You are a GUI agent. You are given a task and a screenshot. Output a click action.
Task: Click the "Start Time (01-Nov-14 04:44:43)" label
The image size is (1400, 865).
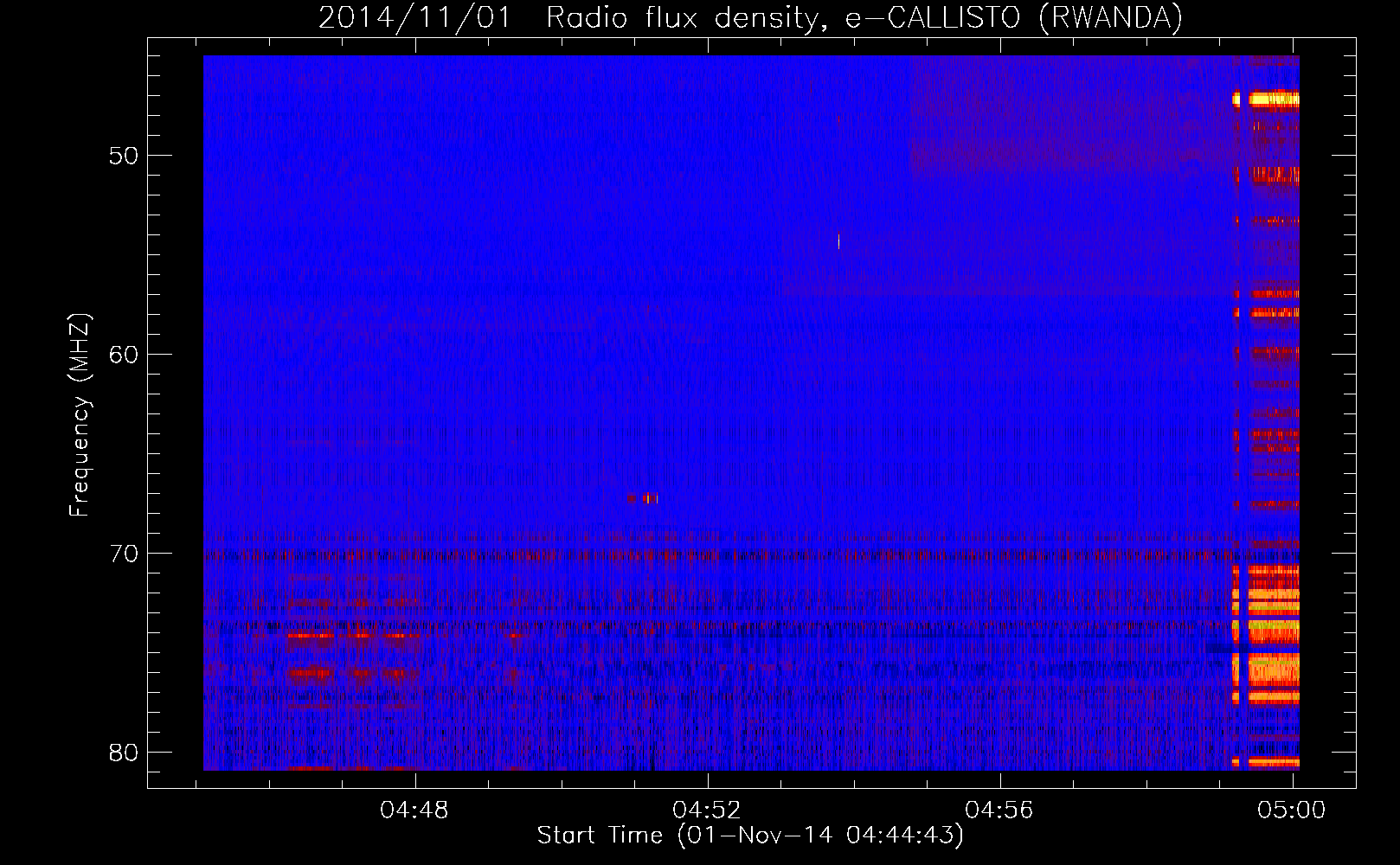tap(750, 836)
